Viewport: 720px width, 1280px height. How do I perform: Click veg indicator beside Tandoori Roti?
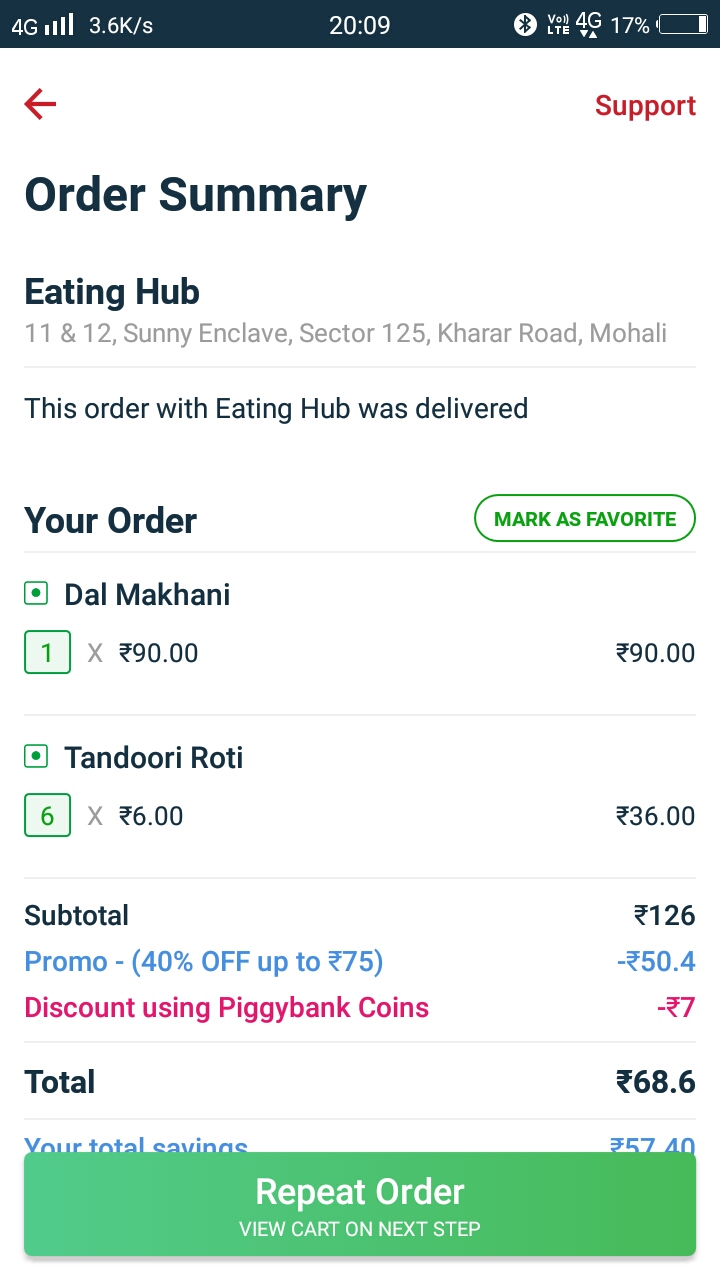(36, 757)
